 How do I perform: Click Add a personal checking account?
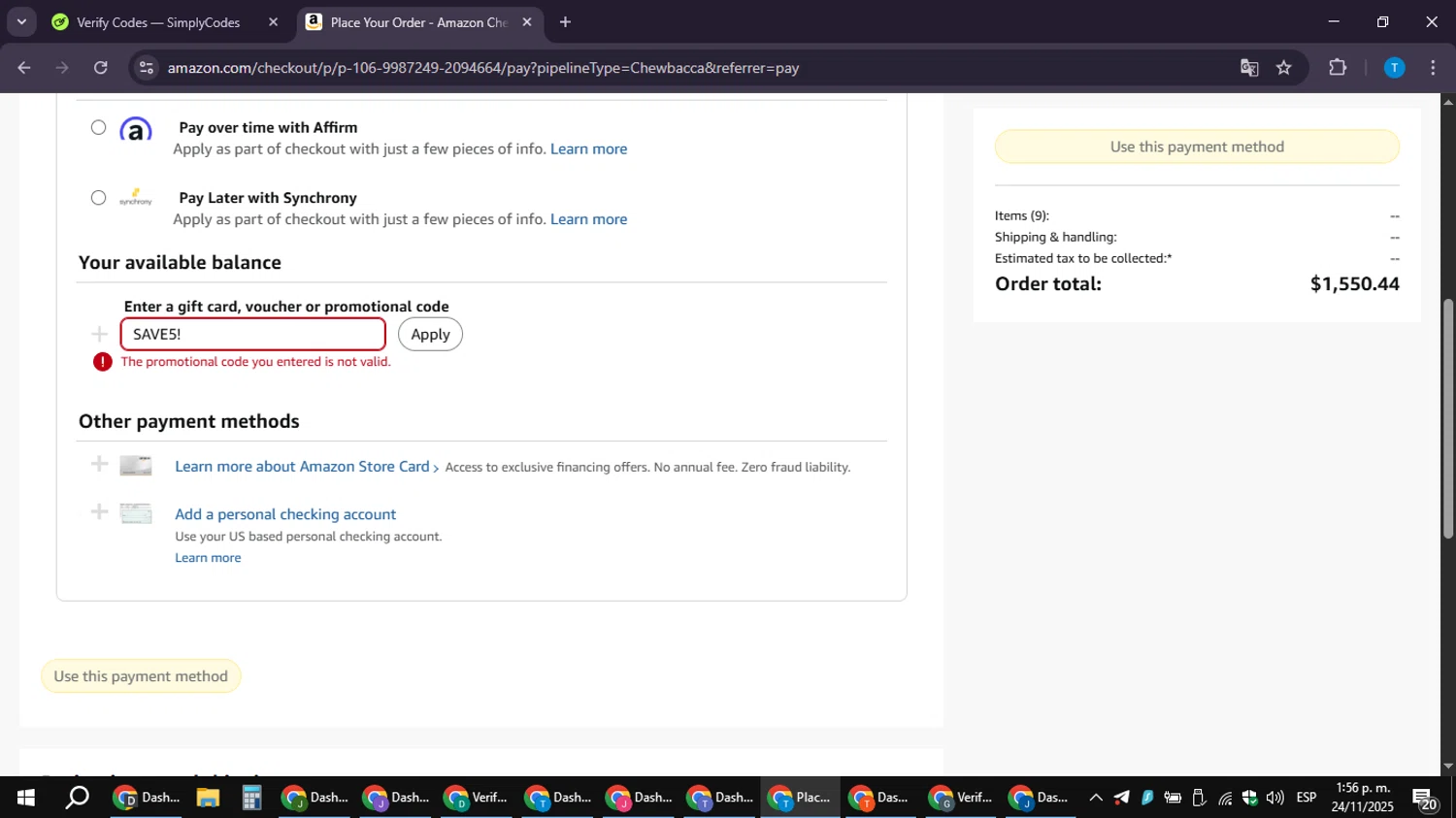tap(285, 514)
